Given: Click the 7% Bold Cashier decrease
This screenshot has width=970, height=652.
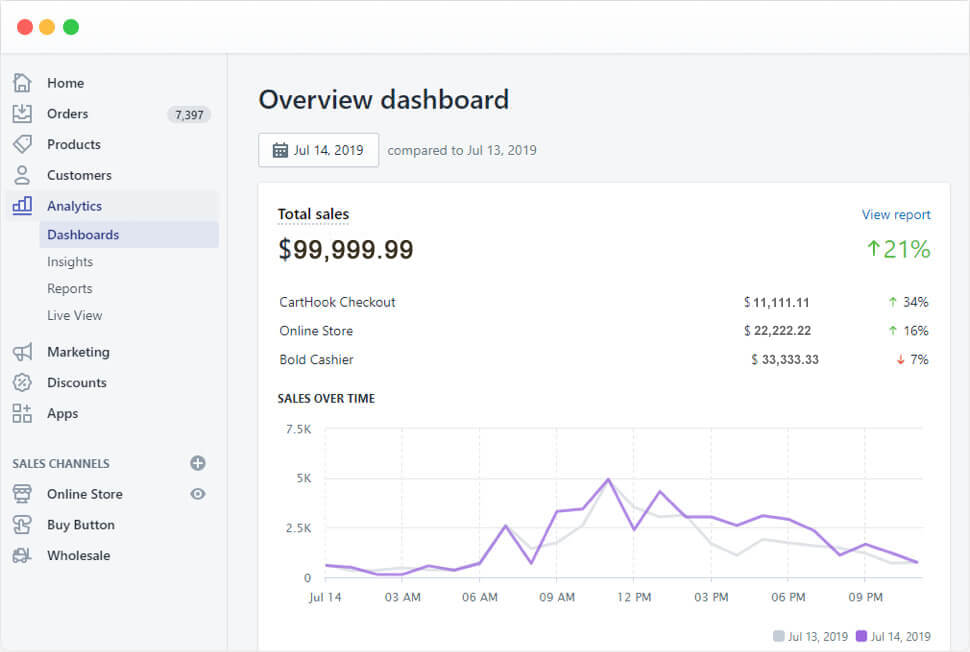Looking at the screenshot, I should [912, 359].
